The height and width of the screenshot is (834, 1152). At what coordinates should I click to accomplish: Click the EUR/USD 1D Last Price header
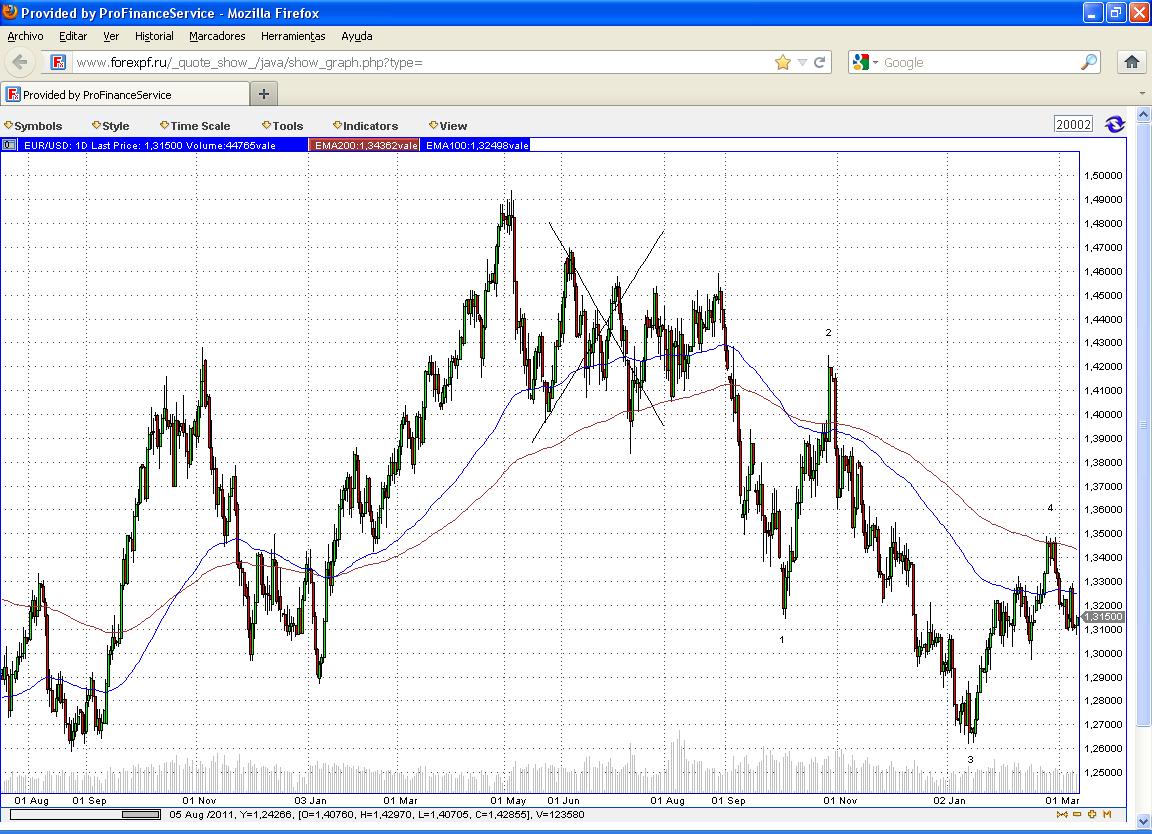[x=150, y=145]
